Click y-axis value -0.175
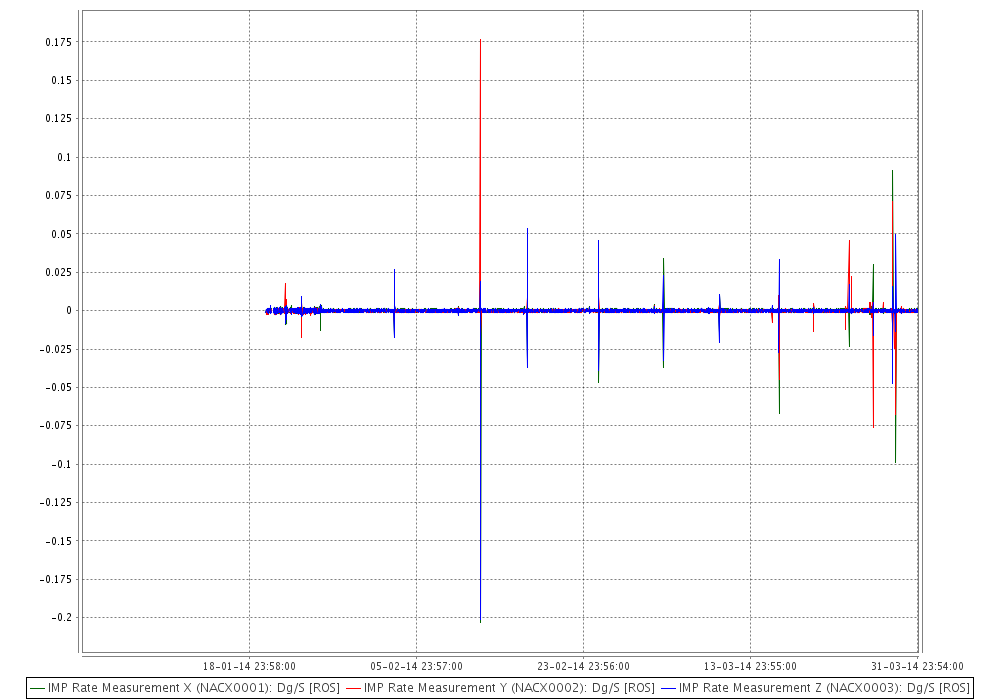The width and height of the screenshot is (1000, 700). pos(56,580)
